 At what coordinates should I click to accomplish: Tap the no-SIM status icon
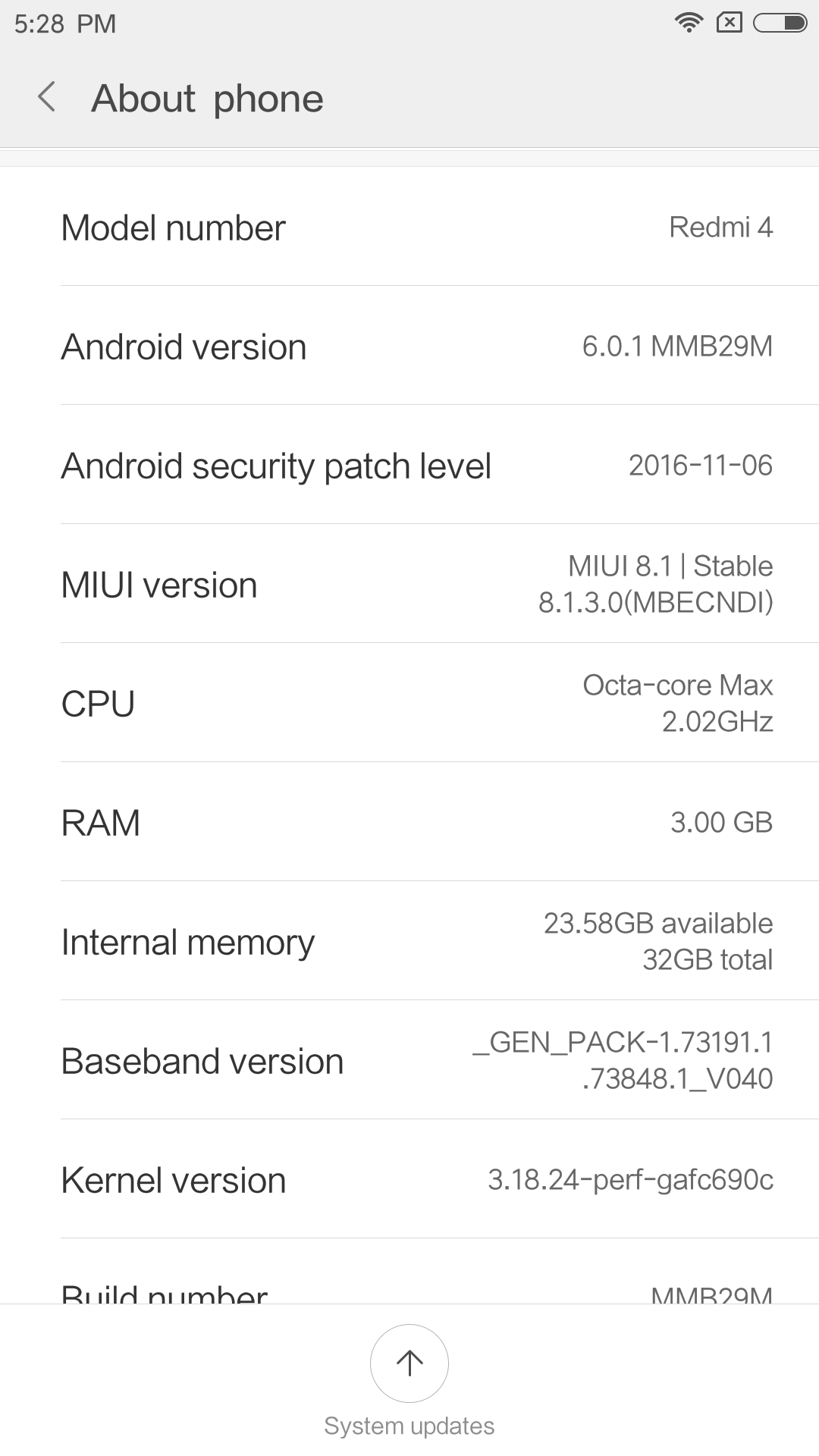pyautogui.click(x=729, y=23)
